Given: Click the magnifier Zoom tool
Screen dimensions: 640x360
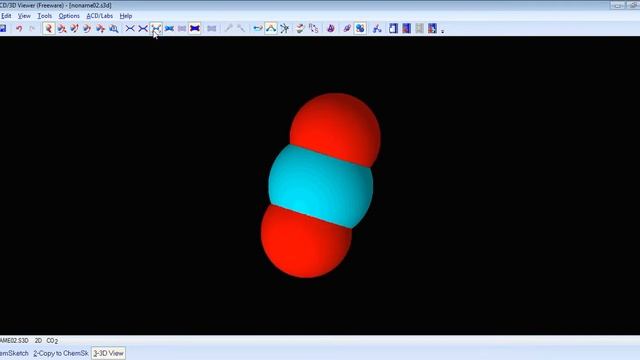Looking at the screenshot, I should click(x=114, y=28).
